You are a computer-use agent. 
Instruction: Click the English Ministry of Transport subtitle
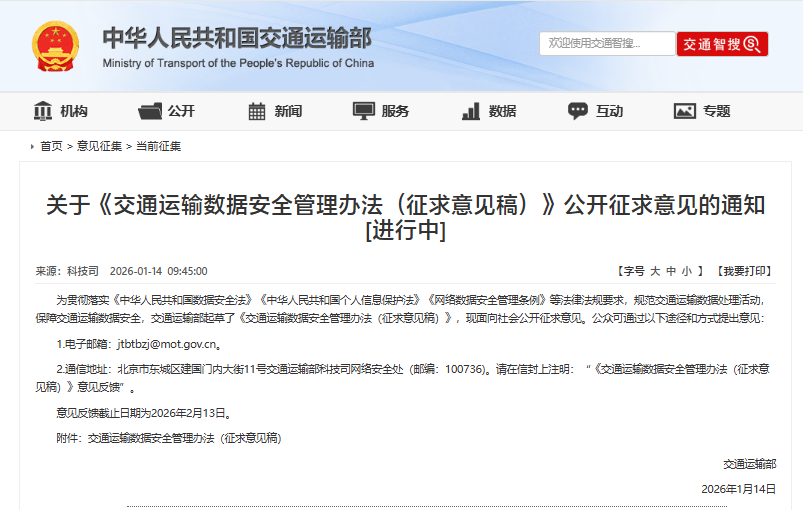point(238,63)
